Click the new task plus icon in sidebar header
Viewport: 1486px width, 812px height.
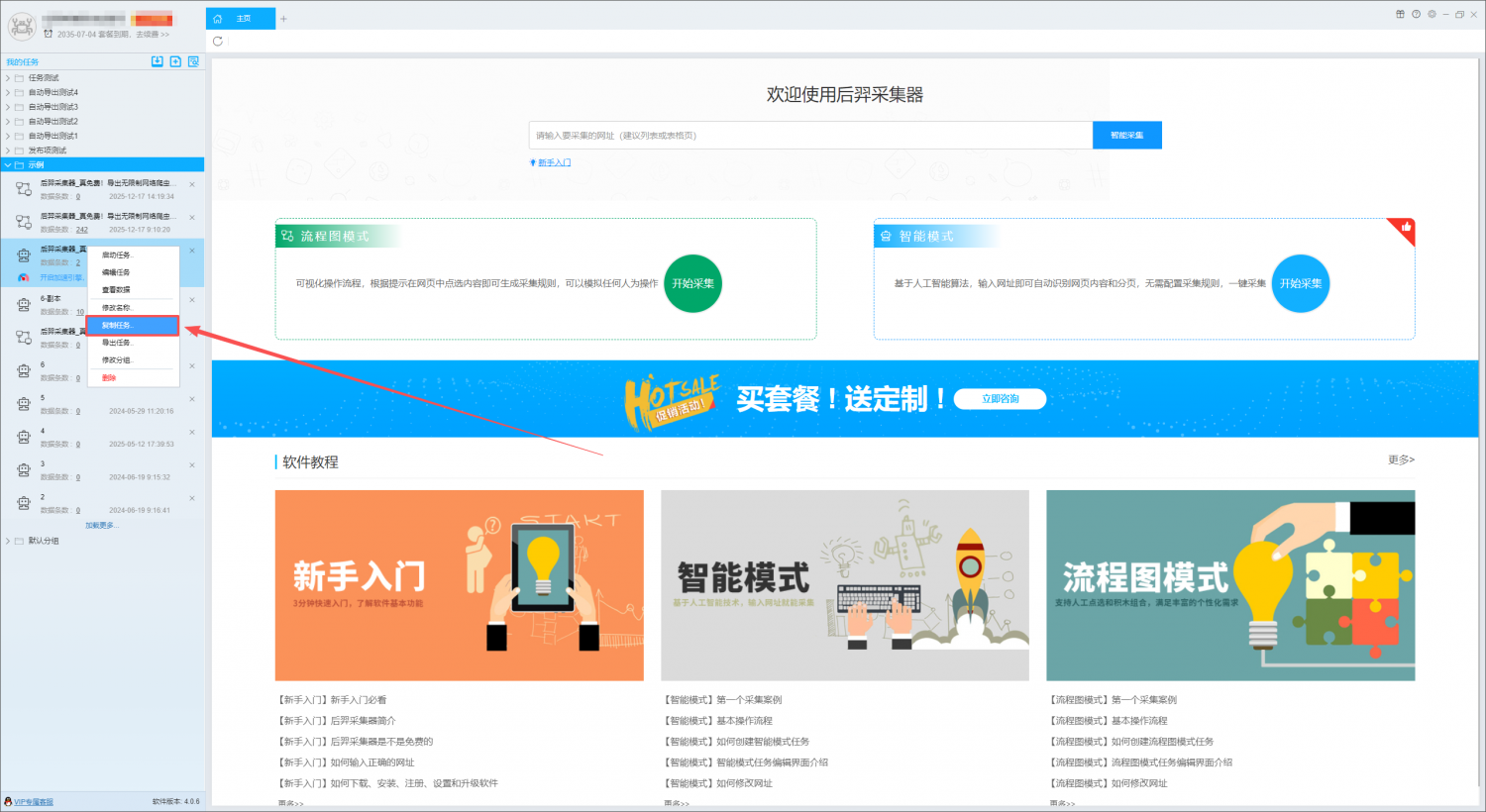(x=175, y=61)
